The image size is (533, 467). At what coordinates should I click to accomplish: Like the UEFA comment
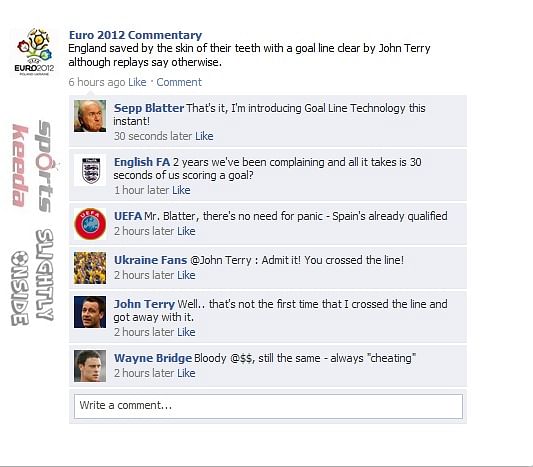pos(186,231)
